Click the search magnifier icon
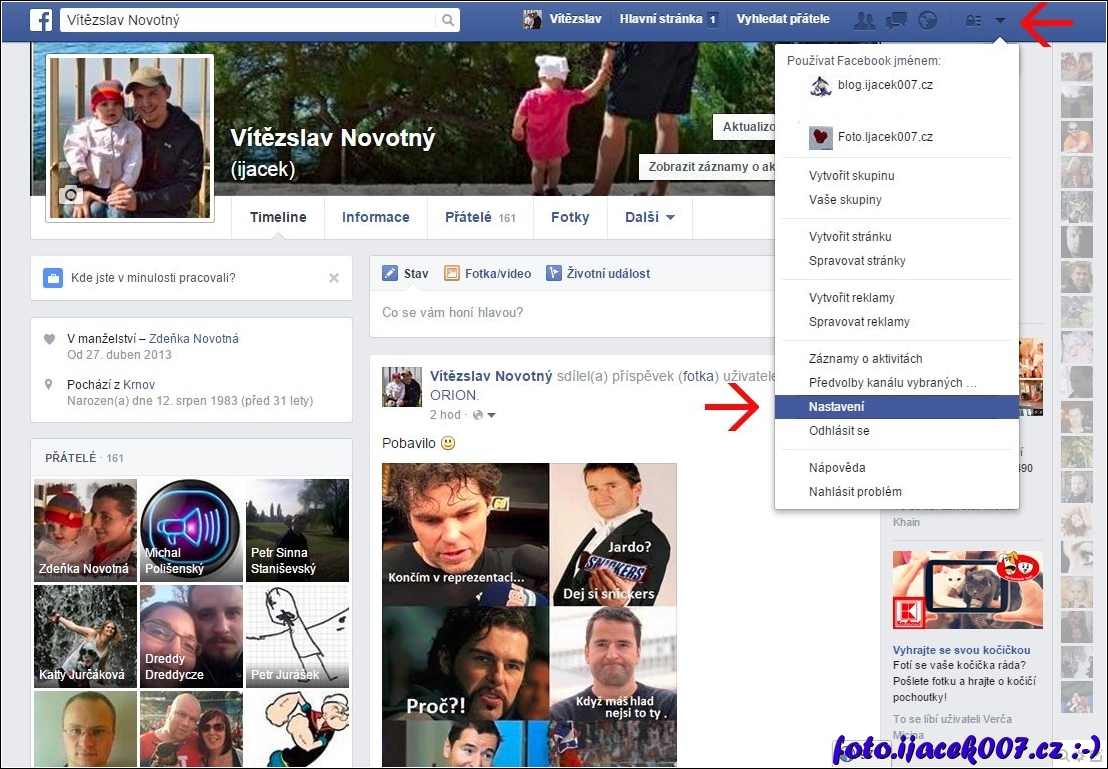This screenshot has width=1108, height=769. (446, 20)
